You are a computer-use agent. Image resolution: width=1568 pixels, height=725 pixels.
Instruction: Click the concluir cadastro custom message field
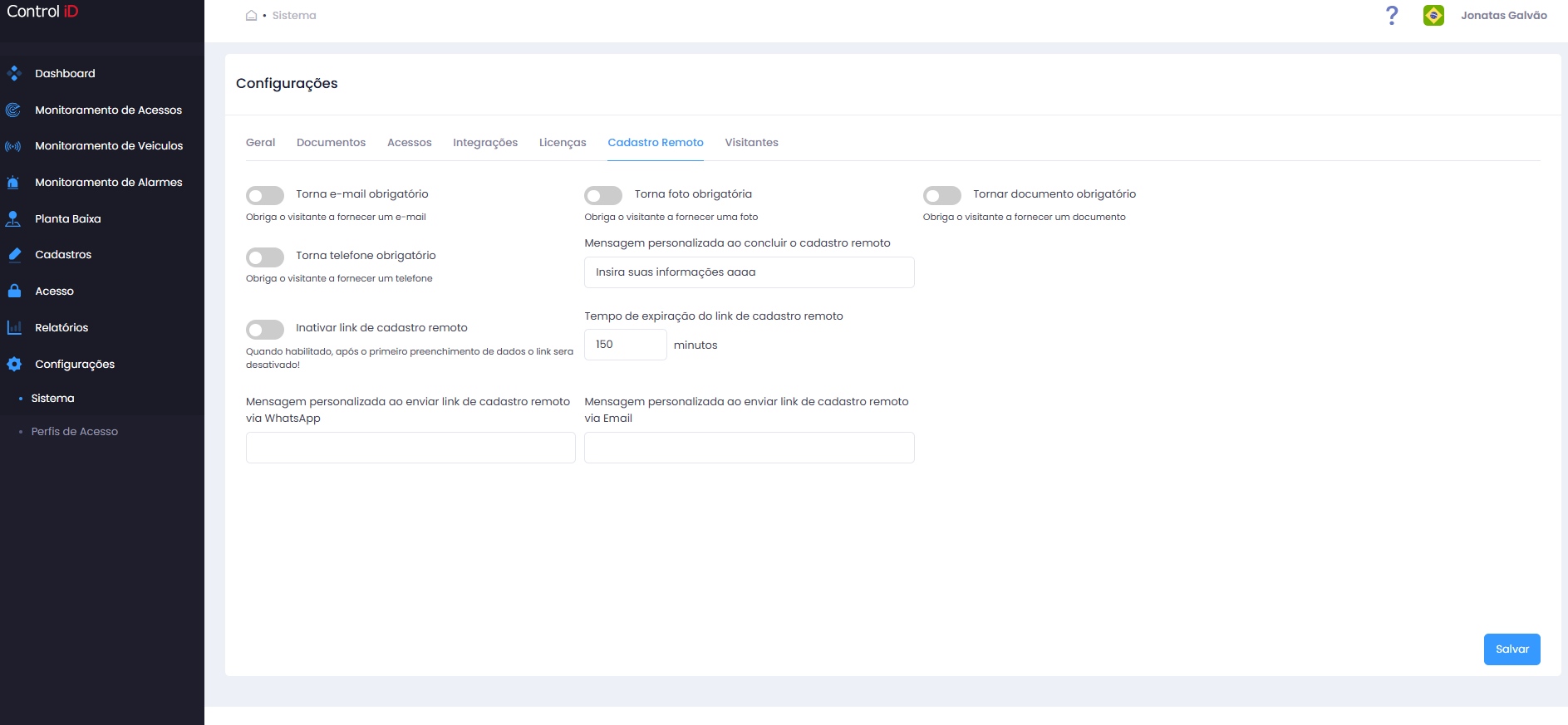(x=749, y=272)
